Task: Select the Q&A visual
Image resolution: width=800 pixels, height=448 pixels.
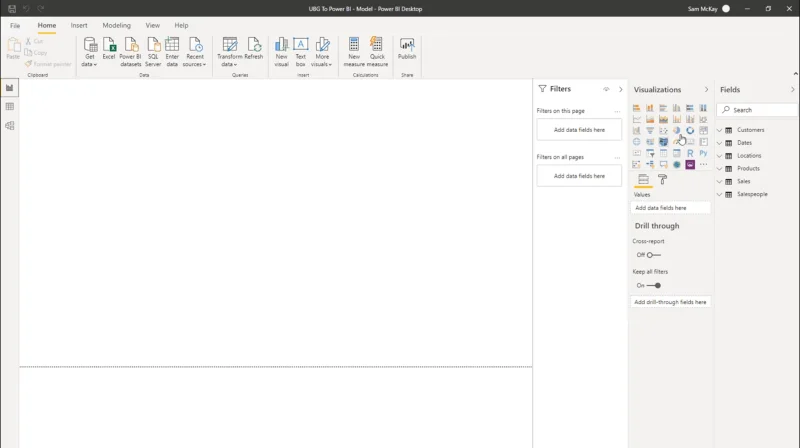Action: (663, 164)
